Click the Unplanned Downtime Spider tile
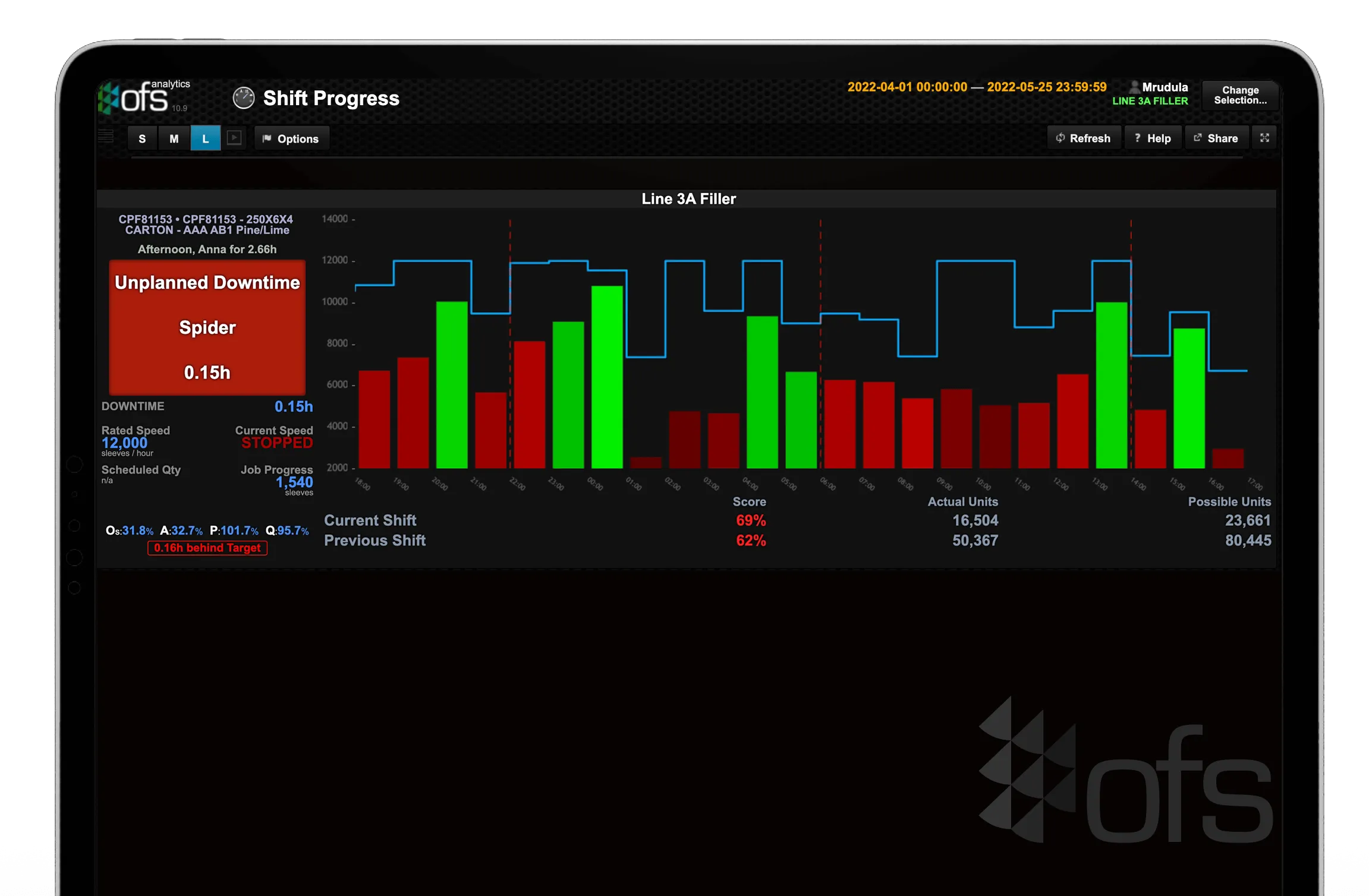 pyautogui.click(x=207, y=327)
